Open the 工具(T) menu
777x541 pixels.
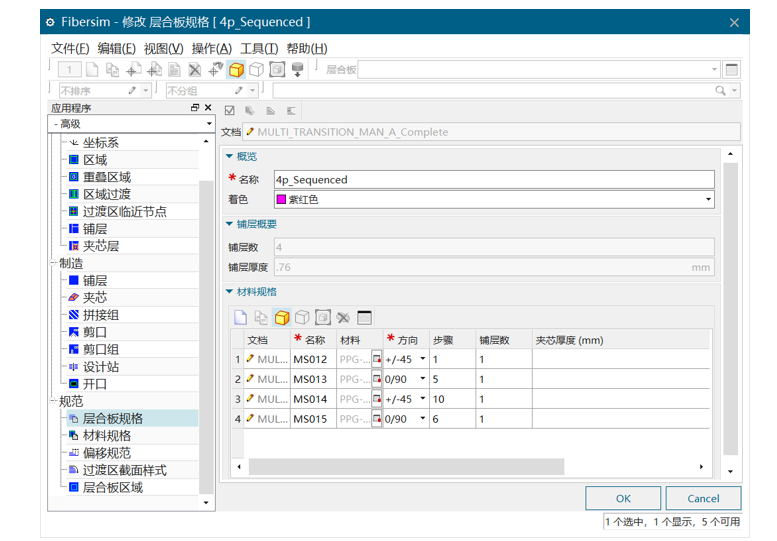(258, 48)
